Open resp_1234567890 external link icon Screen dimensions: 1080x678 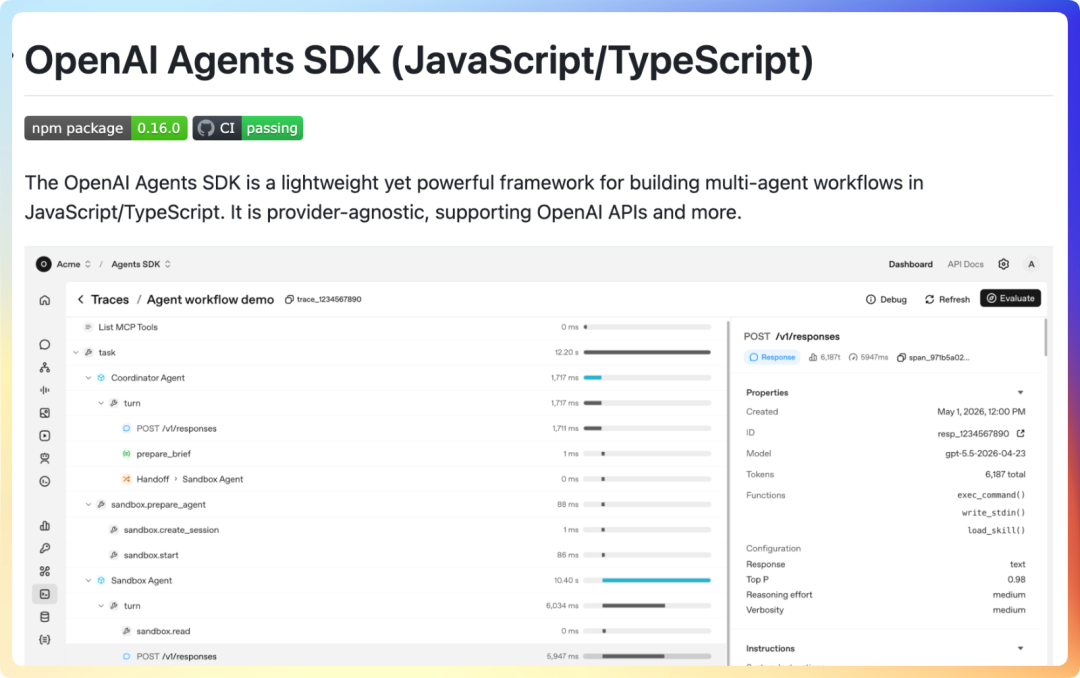(1021, 433)
